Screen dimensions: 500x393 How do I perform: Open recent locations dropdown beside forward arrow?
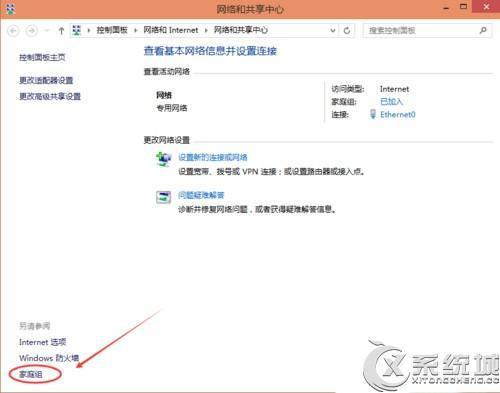(47, 31)
